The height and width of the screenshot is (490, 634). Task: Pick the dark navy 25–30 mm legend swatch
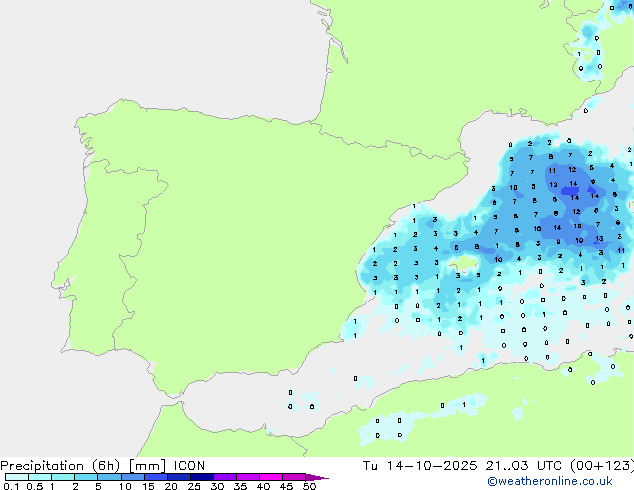click(x=202, y=477)
